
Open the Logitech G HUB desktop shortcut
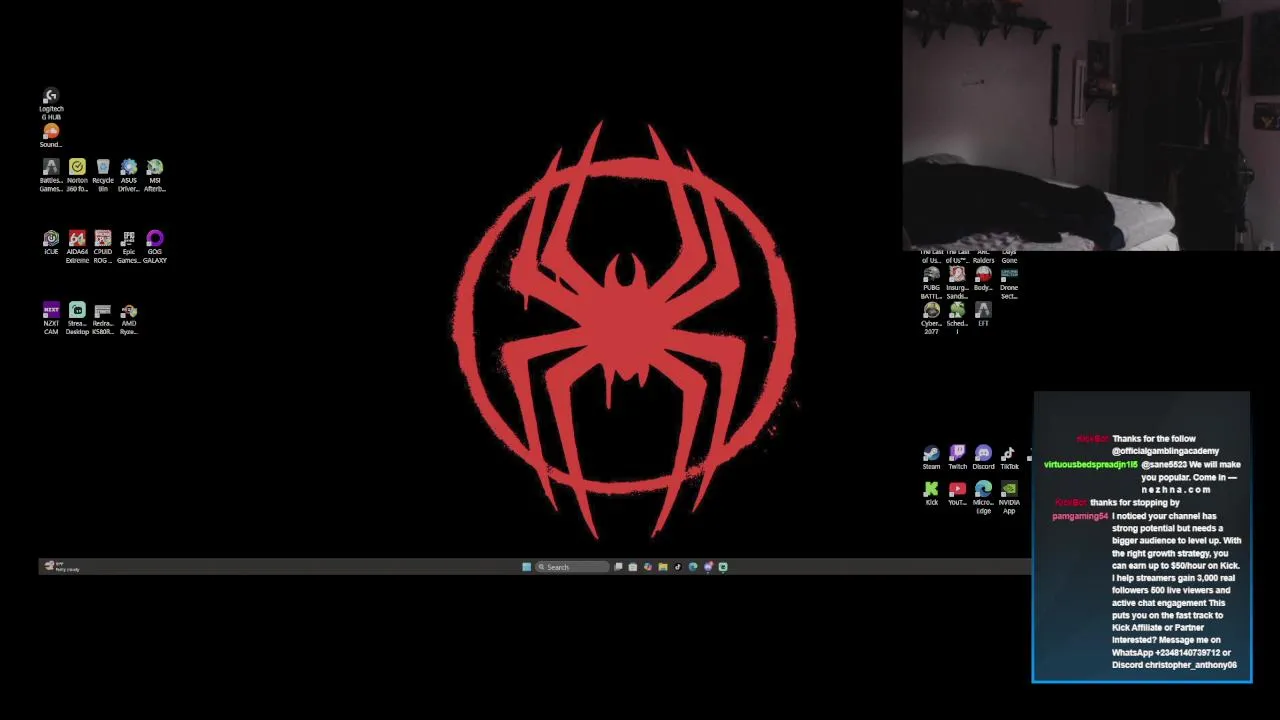tap(51, 104)
